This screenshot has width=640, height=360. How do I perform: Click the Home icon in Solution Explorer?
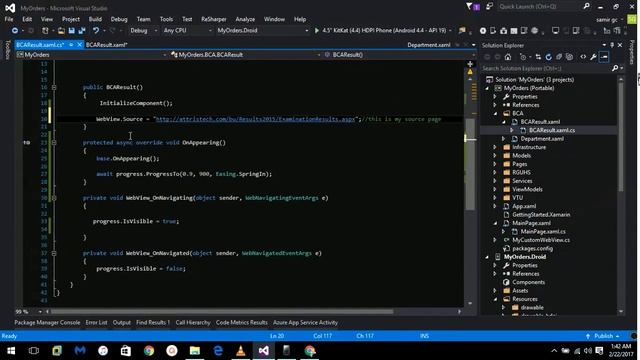pyautogui.click(x=508, y=57)
